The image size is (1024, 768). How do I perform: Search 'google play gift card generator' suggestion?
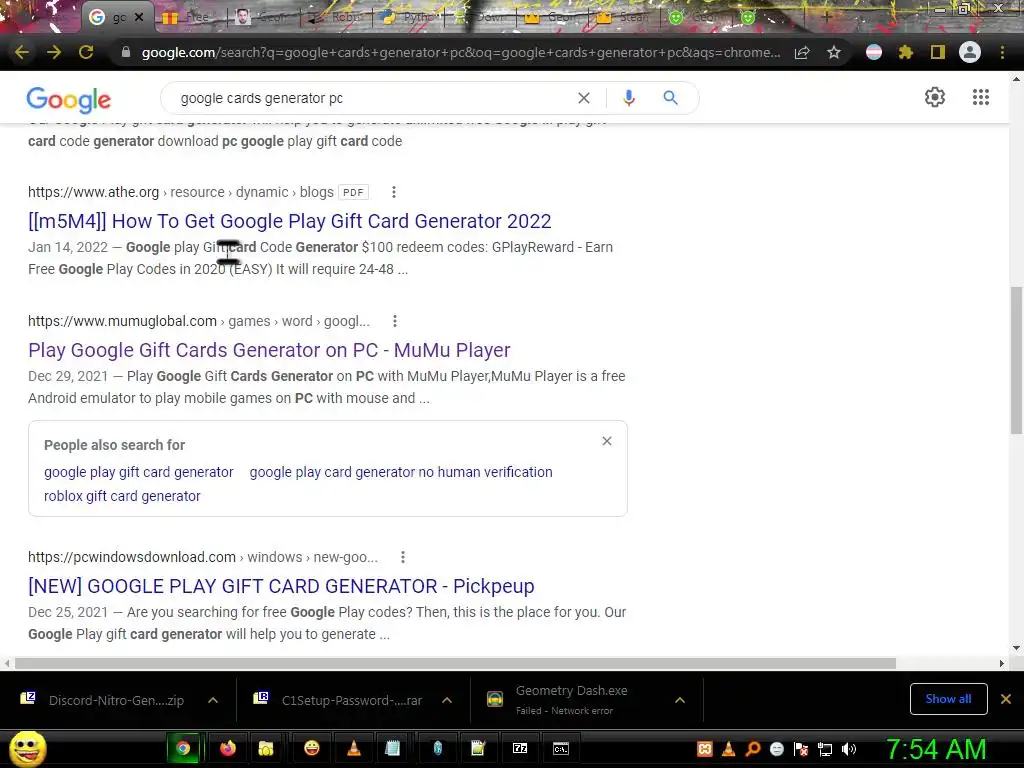[x=138, y=472]
